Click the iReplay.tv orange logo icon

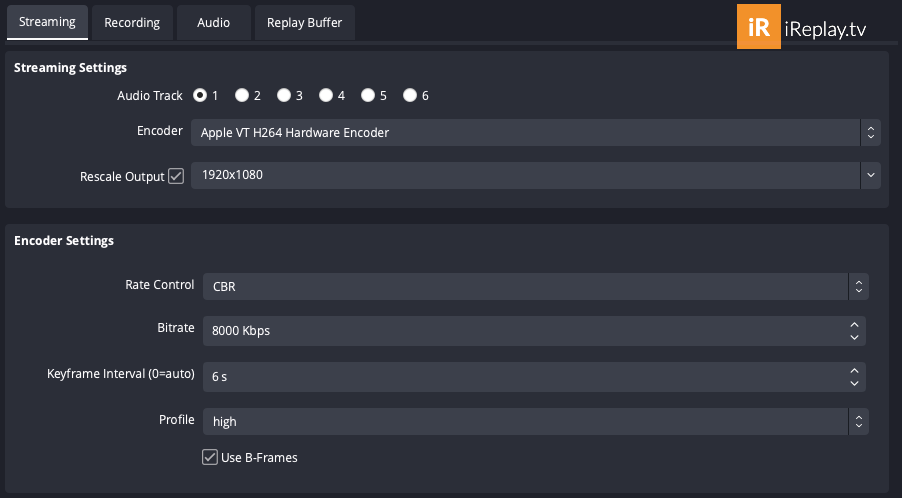click(x=759, y=26)
